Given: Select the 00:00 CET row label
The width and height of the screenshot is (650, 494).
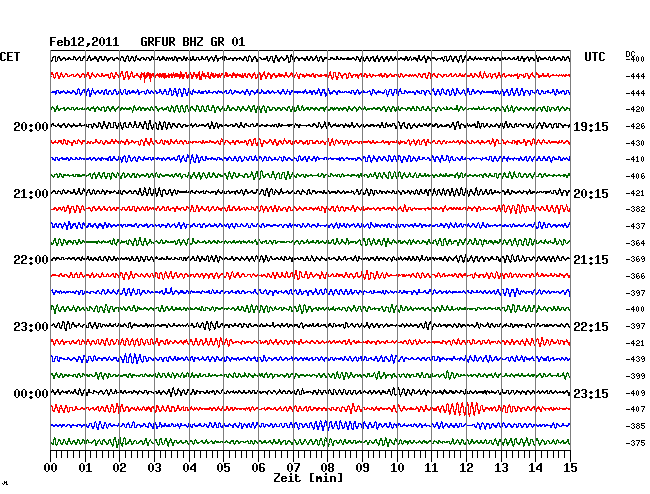Looking at the screenshot, I should (31, 394).
